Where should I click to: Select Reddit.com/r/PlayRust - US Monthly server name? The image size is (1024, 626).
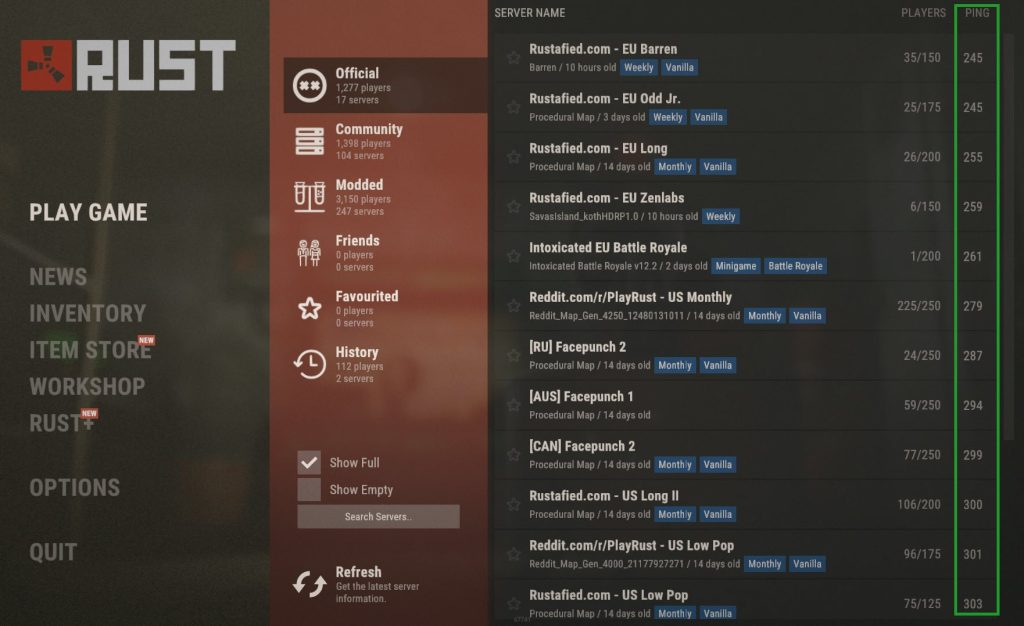[x=630, y=297]
